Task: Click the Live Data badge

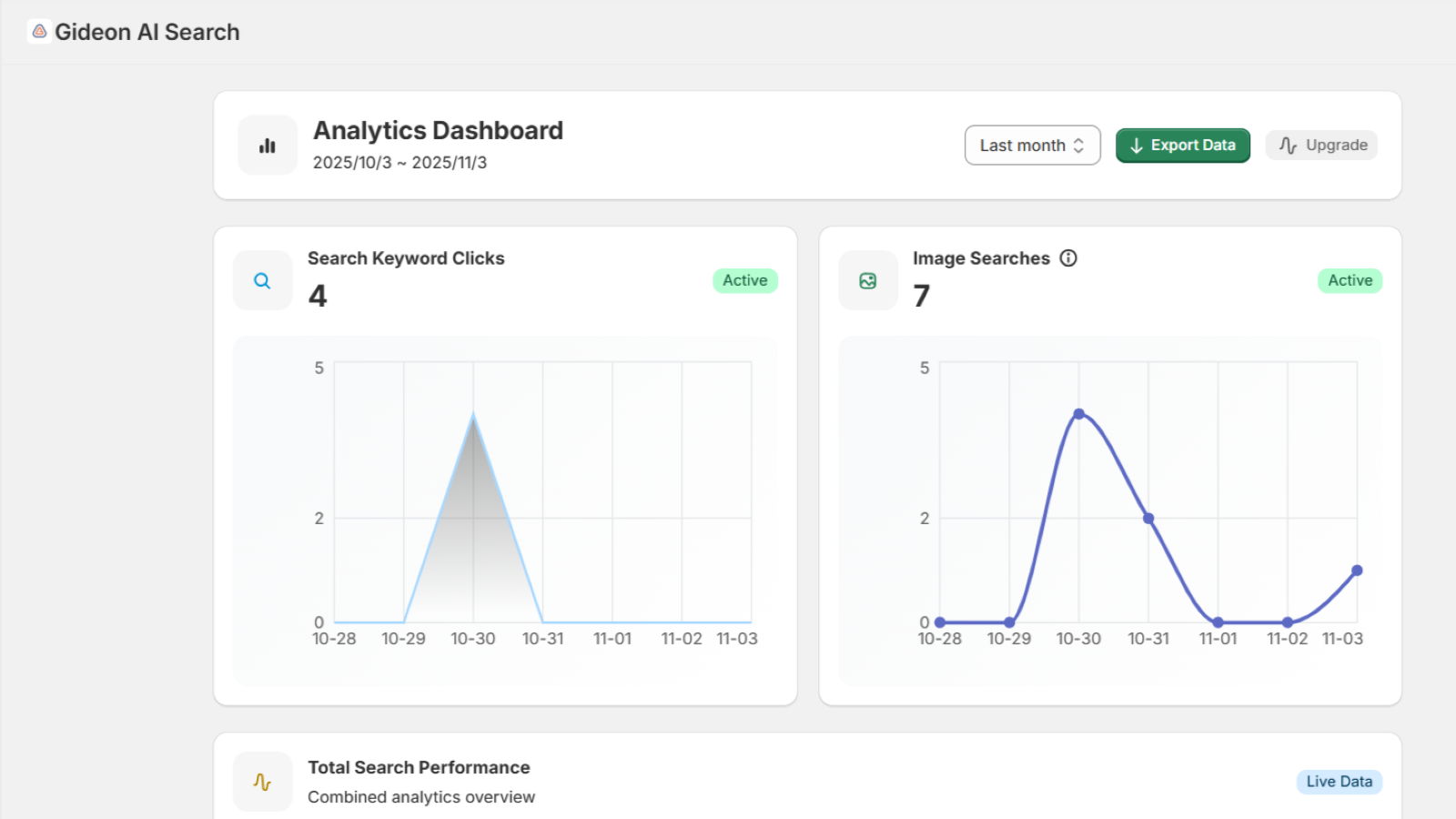Action: 1339,782
